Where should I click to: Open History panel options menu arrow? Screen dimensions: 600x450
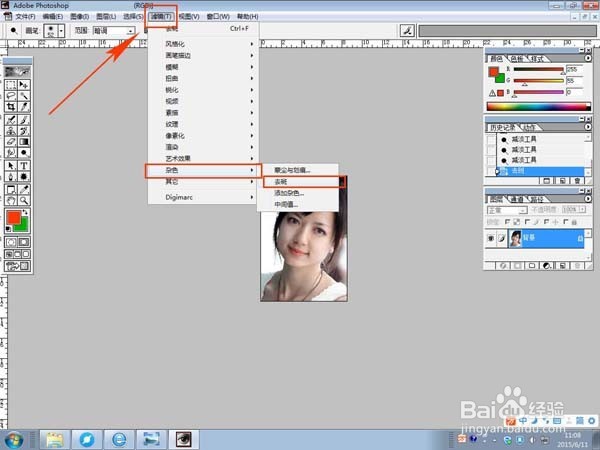(588, 127)
